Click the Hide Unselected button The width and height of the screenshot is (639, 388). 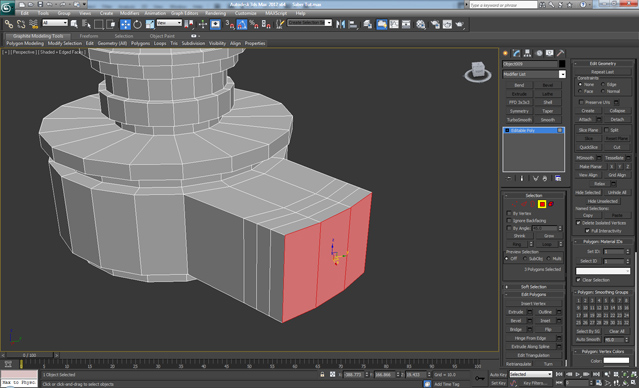coord(603,201)
